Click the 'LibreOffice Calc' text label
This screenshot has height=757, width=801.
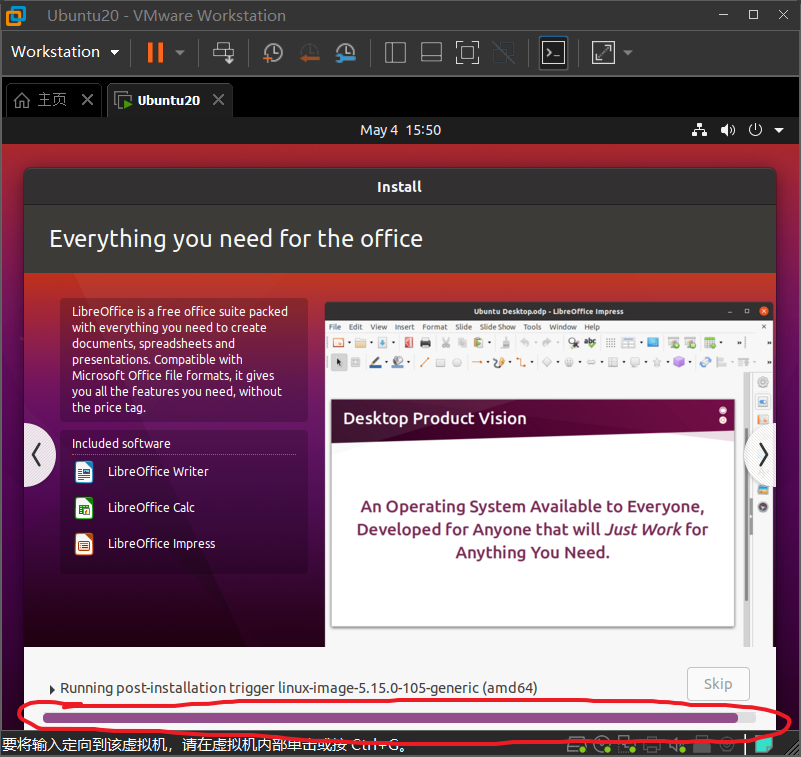click(151, 508)
